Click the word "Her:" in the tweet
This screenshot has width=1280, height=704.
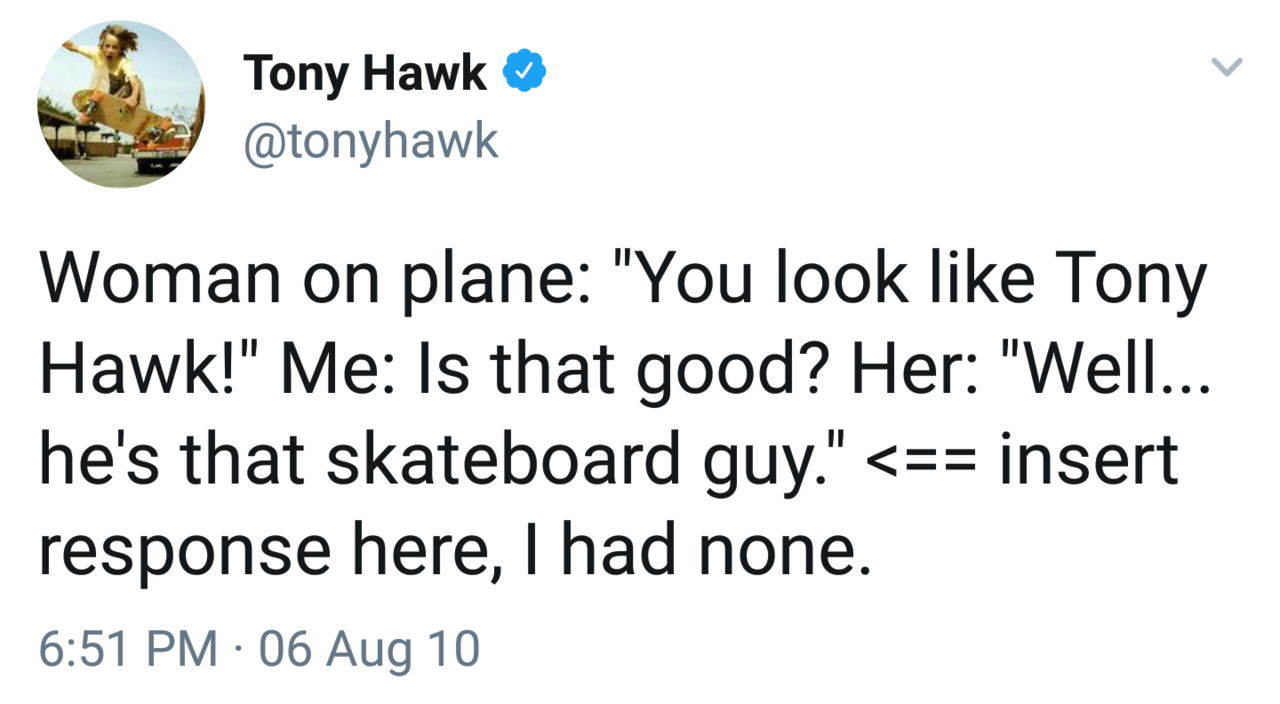[x=896, y=372]
